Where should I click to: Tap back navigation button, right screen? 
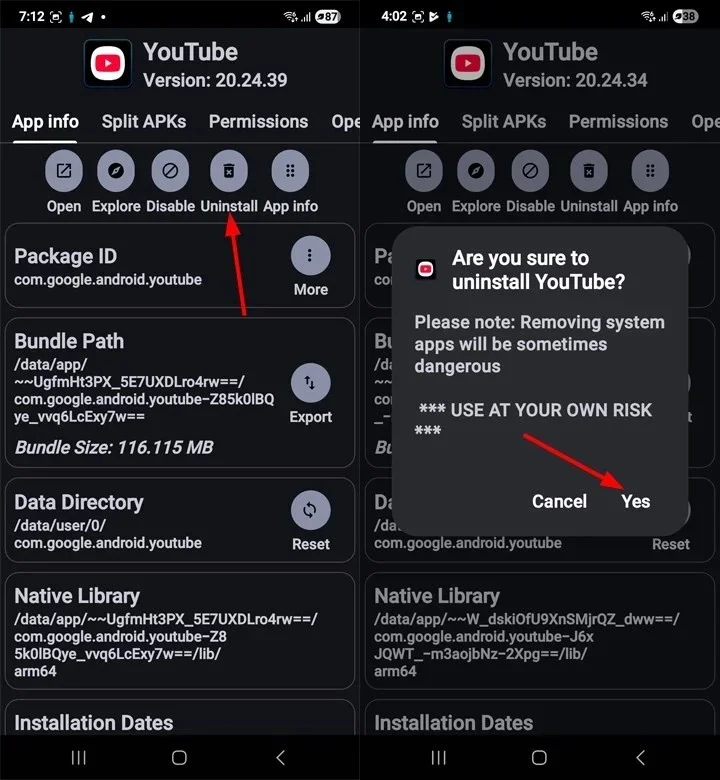coord(641,758)
